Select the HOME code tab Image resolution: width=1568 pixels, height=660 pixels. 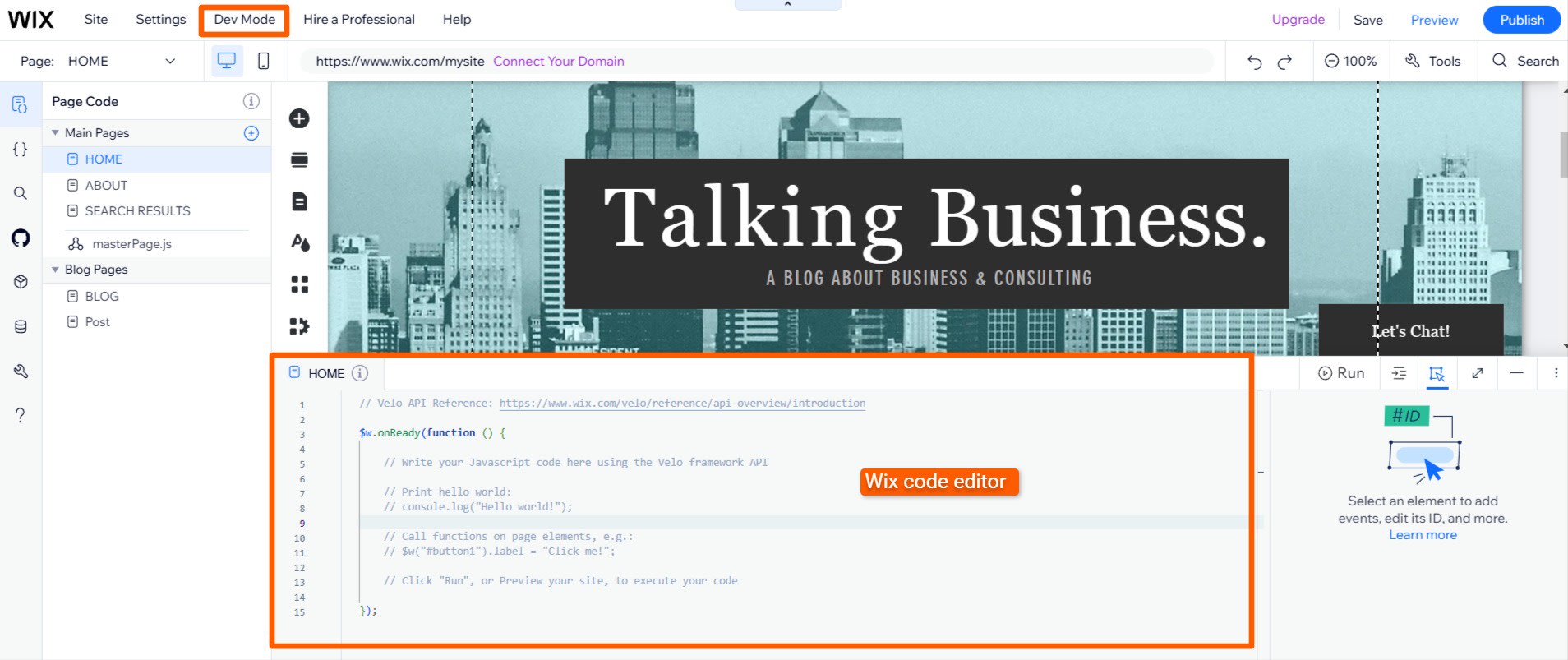click(x=326, y=373)
